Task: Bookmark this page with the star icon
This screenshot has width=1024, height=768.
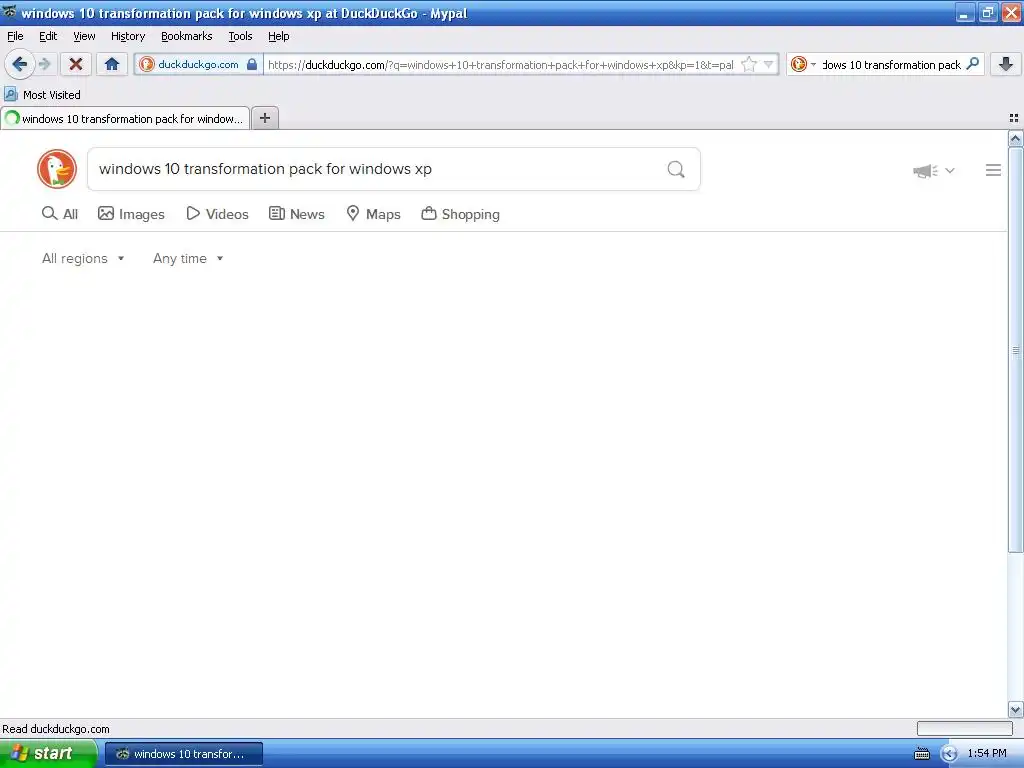Action: tap(749, 64)
